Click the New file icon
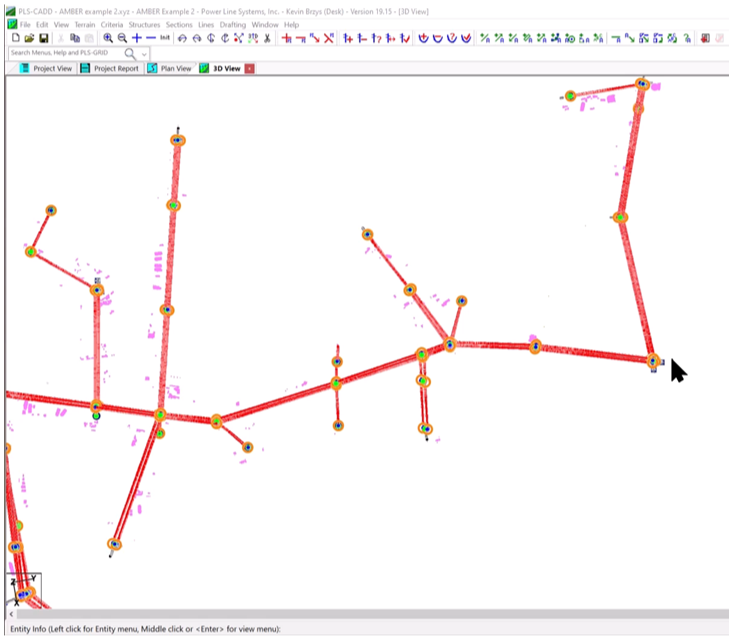 point(15,38)
